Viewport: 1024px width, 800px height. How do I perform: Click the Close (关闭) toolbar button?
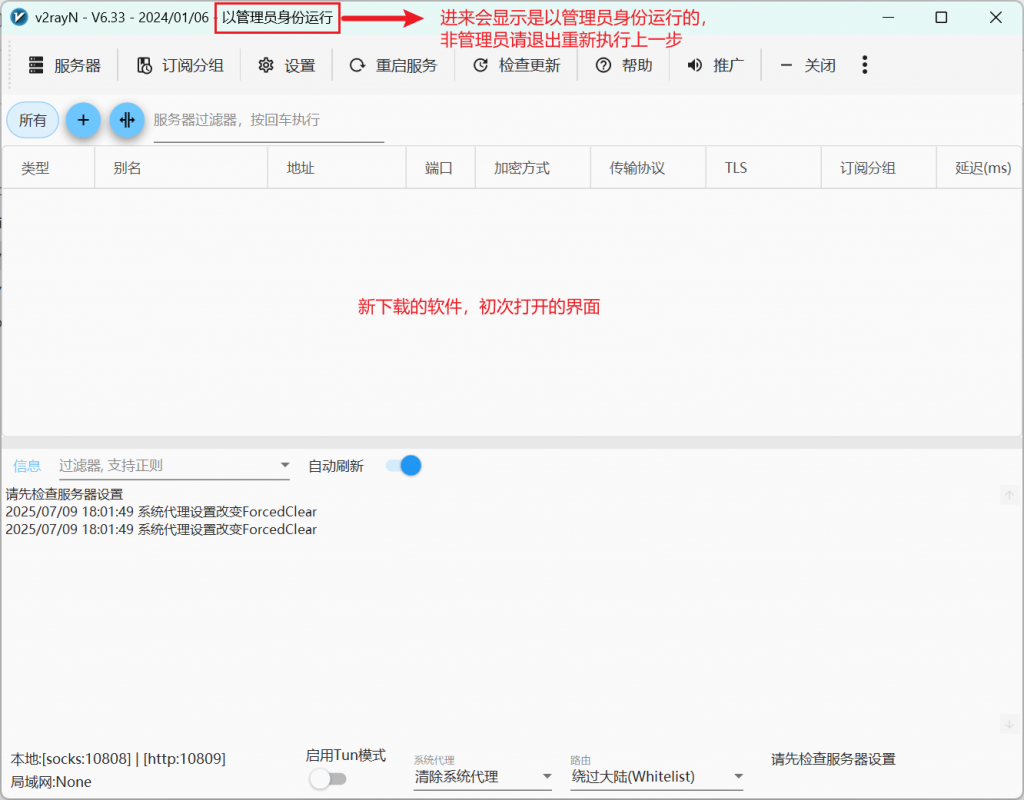pyautogui.click(x=809, y=66)
